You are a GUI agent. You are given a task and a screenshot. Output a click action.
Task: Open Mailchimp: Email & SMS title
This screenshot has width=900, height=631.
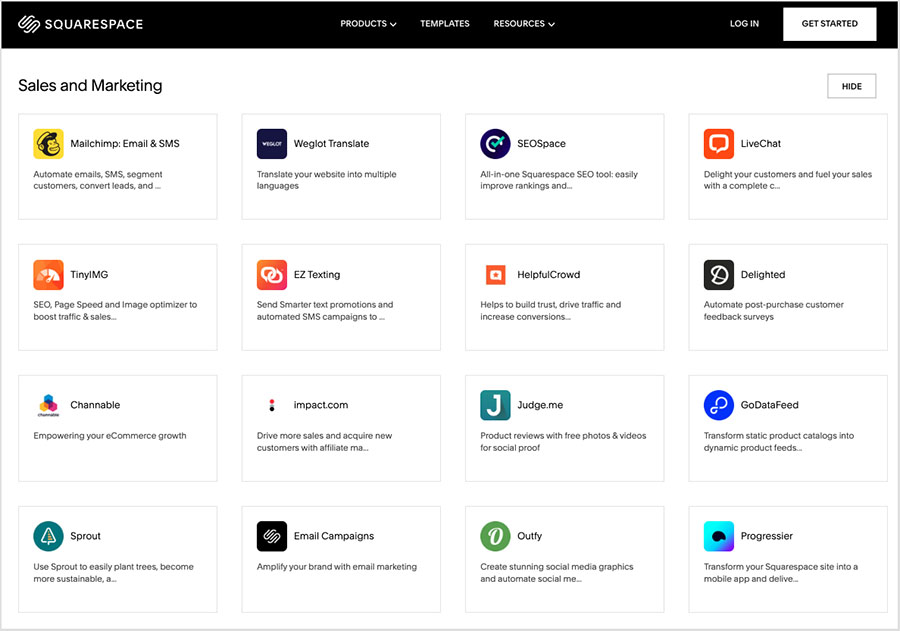tap(125, 144)
